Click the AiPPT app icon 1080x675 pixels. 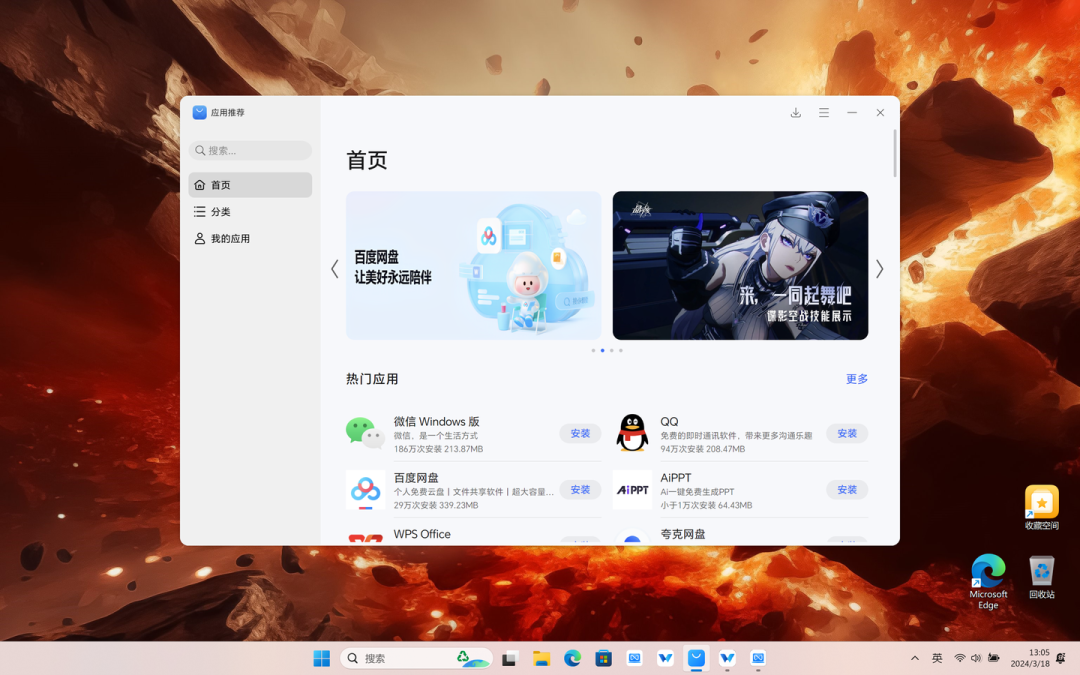(632, 490)
